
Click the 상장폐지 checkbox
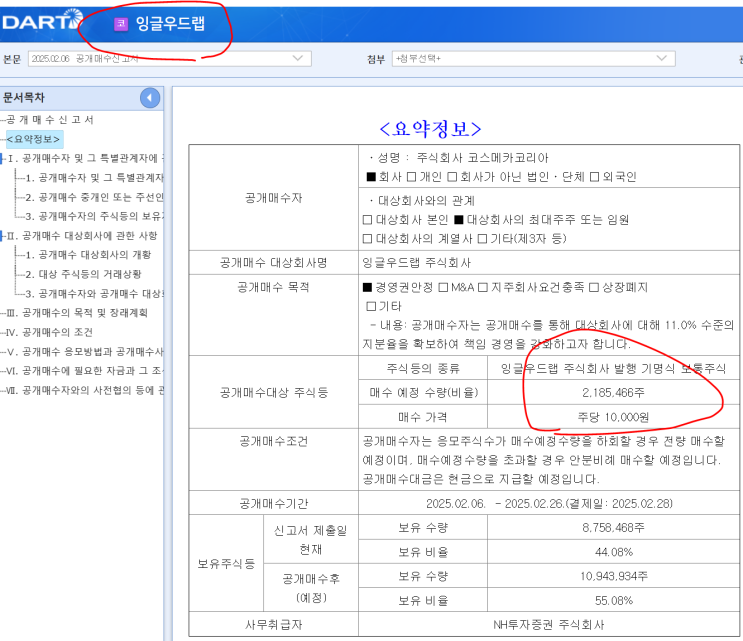pyautogui.click(x=594, y=288)
